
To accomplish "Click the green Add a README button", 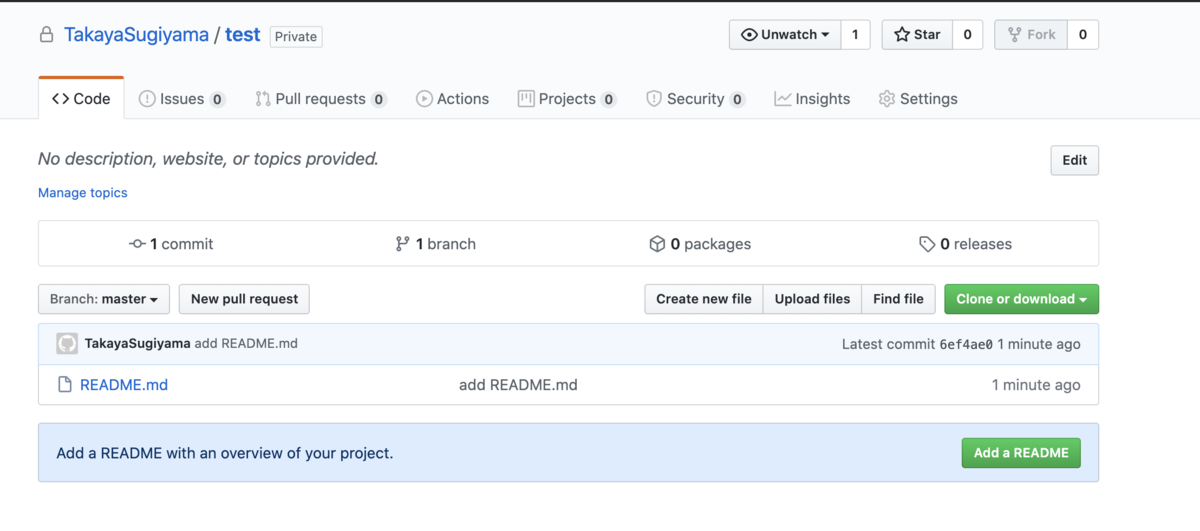I will pyautogui.click(x=1021, y=452).
